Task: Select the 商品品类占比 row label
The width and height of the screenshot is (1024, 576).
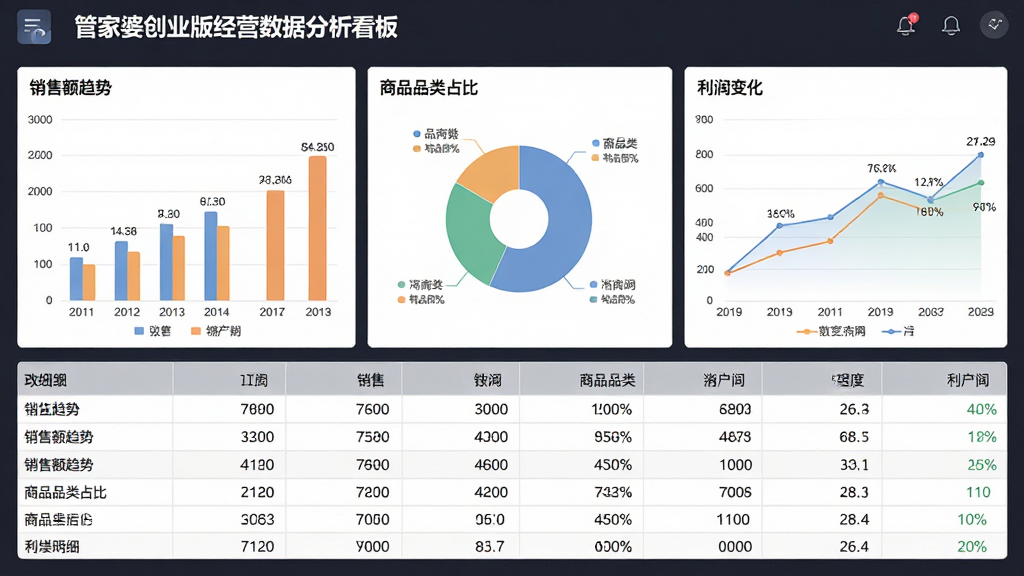Action: (65, 492)
